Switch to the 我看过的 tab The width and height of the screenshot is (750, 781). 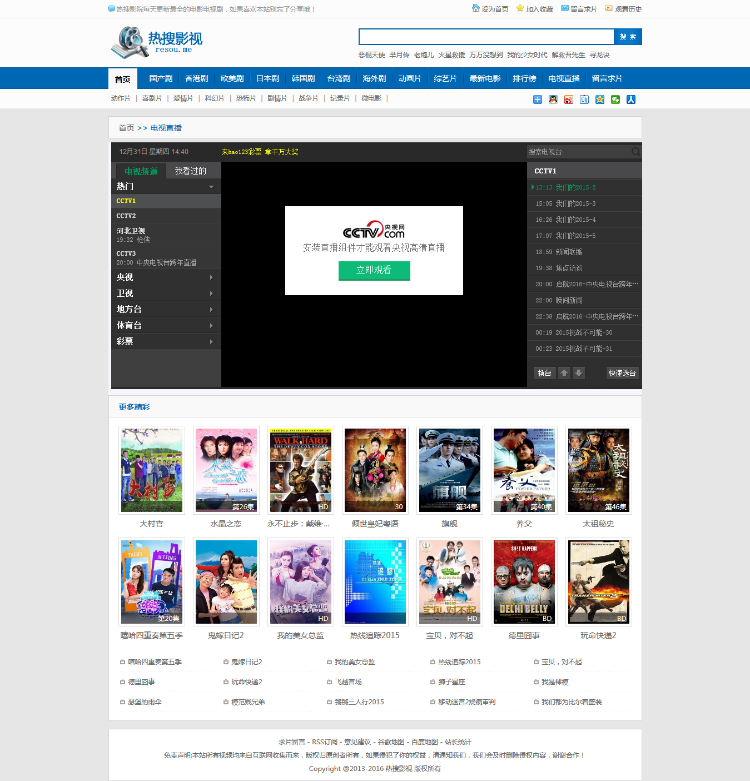coord(191,171)
